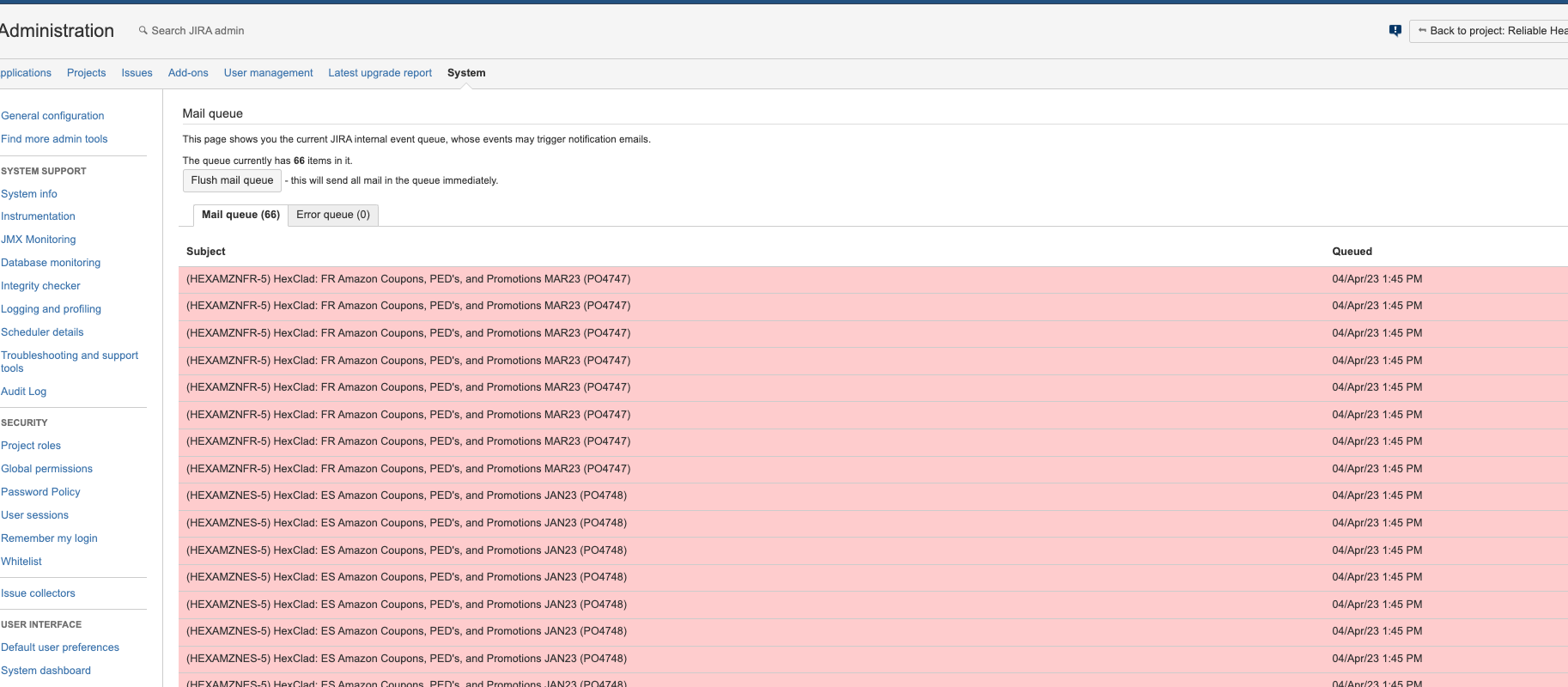Image resolution: width=1568 pixels, height=687 pixels.
Task: Open User sessions page
Action: click(34, 515)
